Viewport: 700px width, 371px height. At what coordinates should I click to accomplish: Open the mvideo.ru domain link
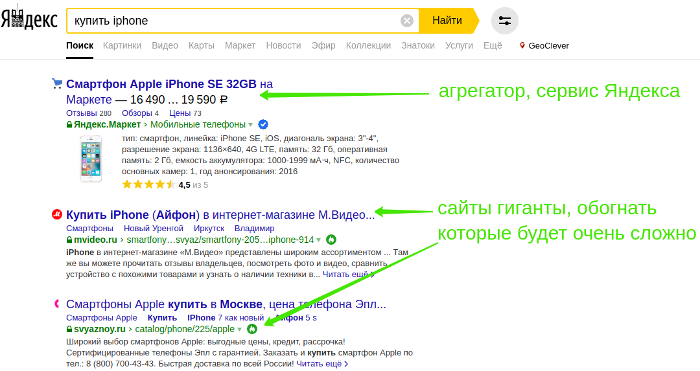point(96,240)
